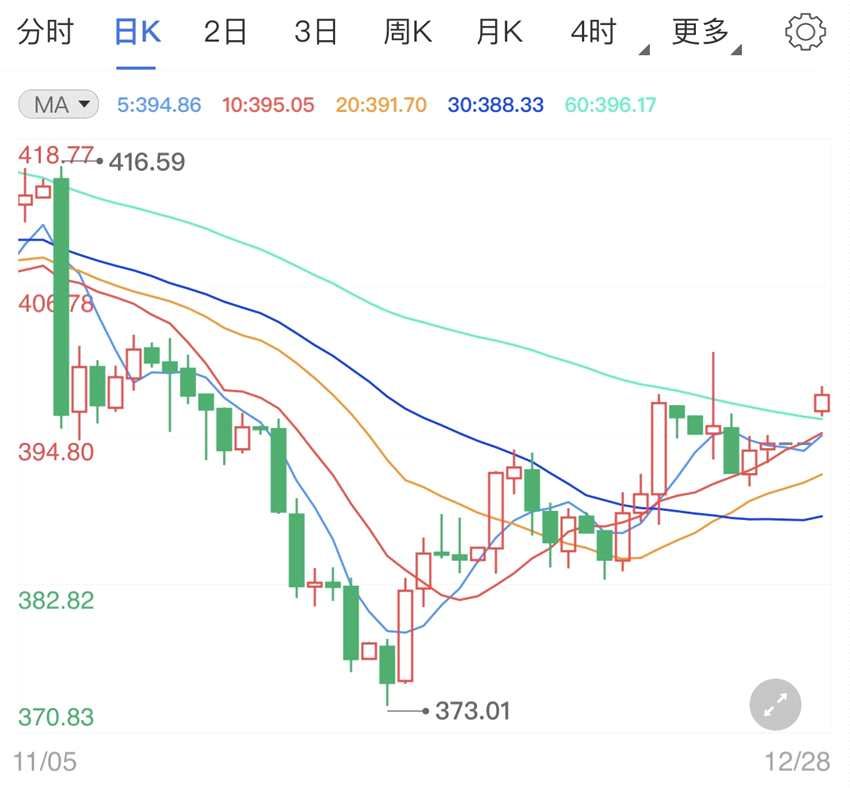
Task: Open the MA indicator dropdown
Action: [x=57, y=104]
